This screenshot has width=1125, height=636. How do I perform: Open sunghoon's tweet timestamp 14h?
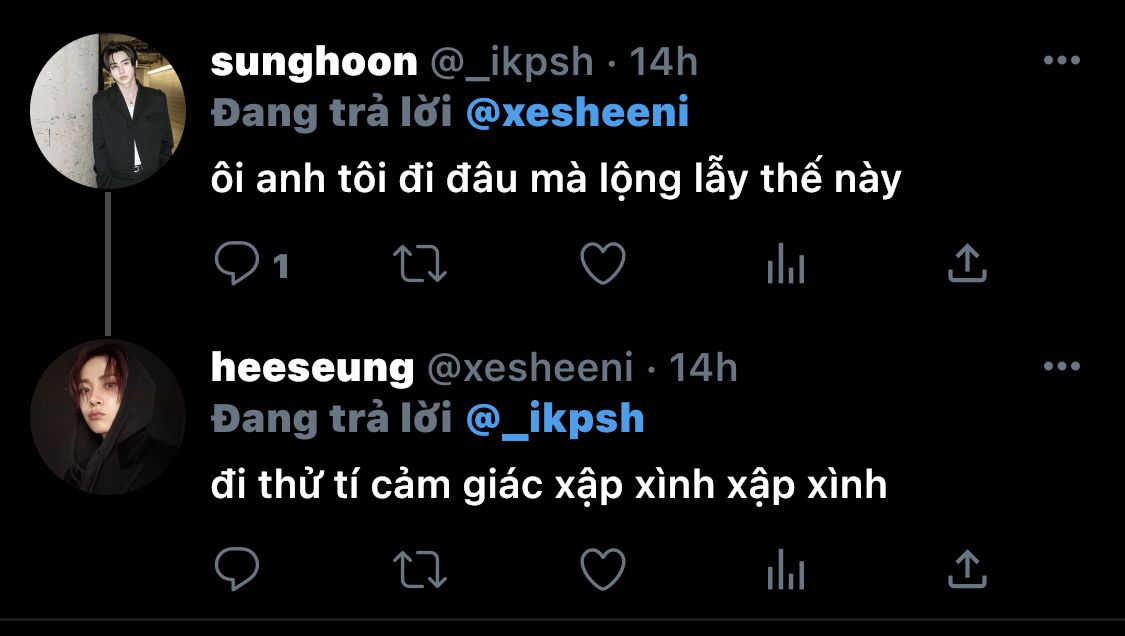[x=664, y=62]
